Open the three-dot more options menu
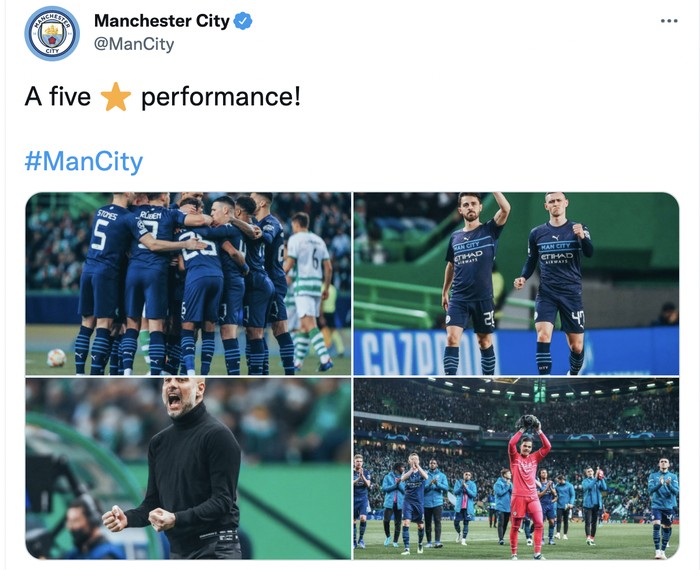Image resolution: width=700 pixels, height=570 pixels. pos(669,21)
